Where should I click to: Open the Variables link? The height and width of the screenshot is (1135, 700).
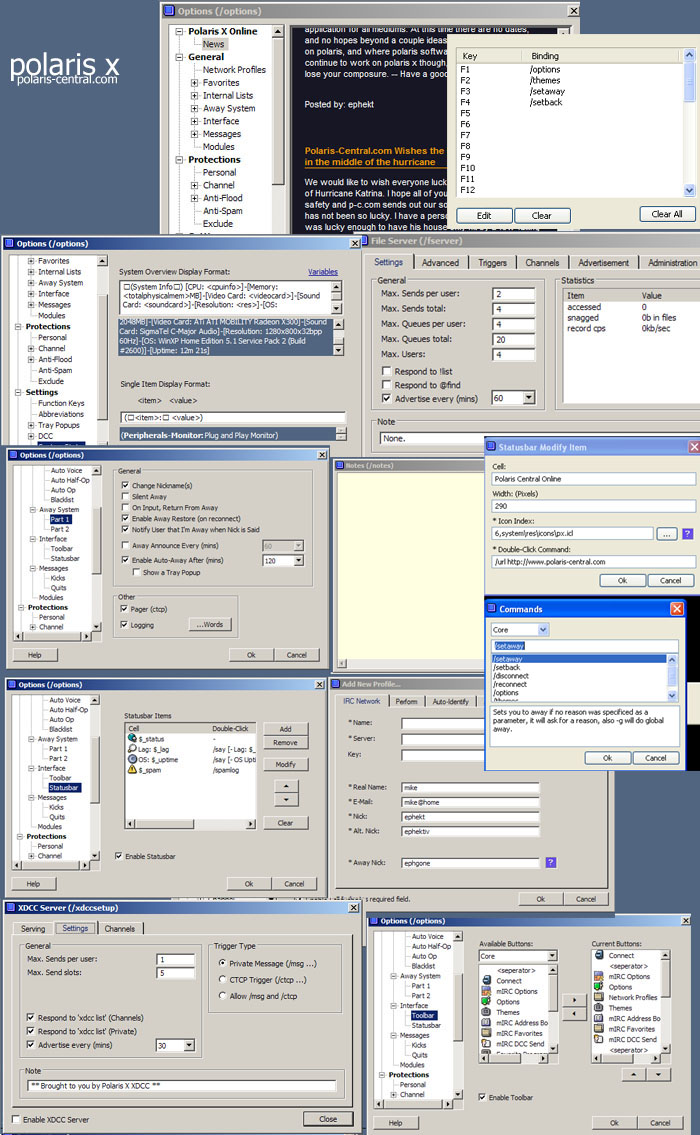323,272
